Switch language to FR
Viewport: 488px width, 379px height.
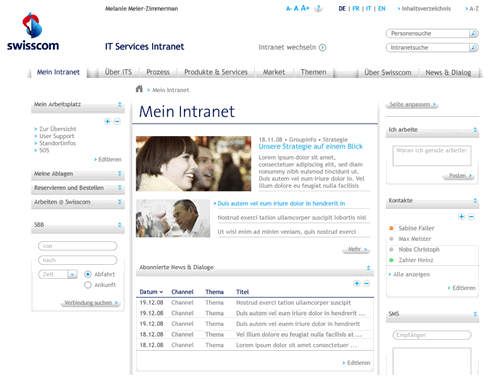(356, 9)
